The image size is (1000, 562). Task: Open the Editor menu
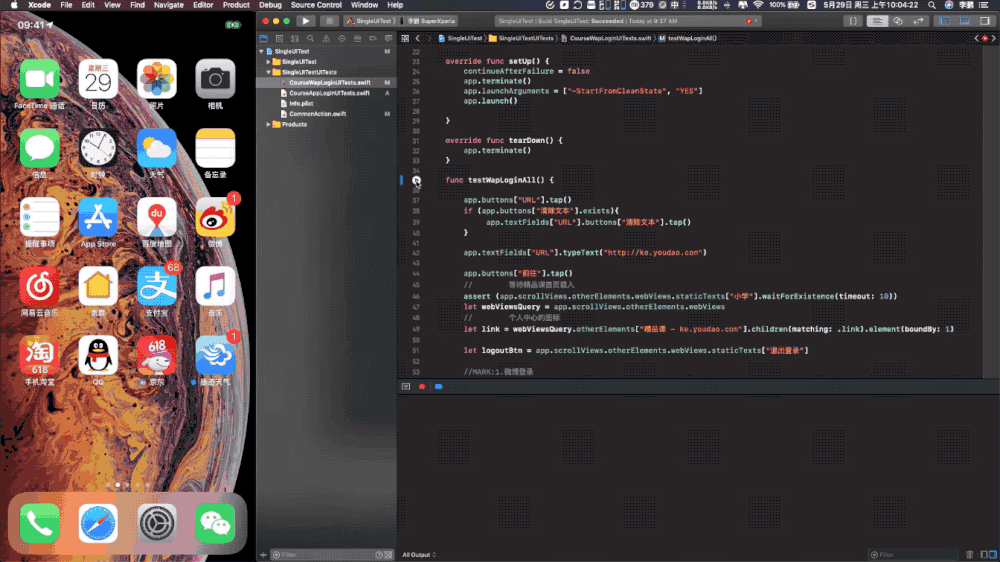203,5
